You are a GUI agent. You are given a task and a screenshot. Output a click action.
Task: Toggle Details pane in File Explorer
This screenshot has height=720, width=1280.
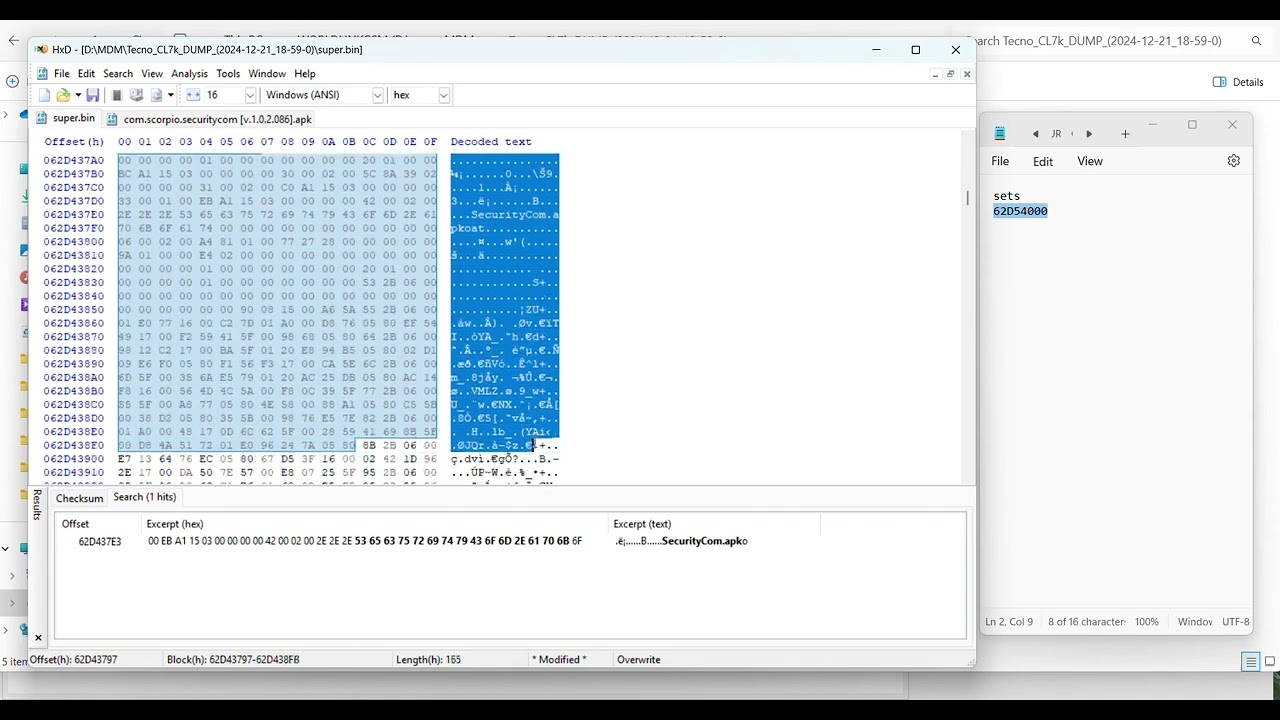[1238, 82]
